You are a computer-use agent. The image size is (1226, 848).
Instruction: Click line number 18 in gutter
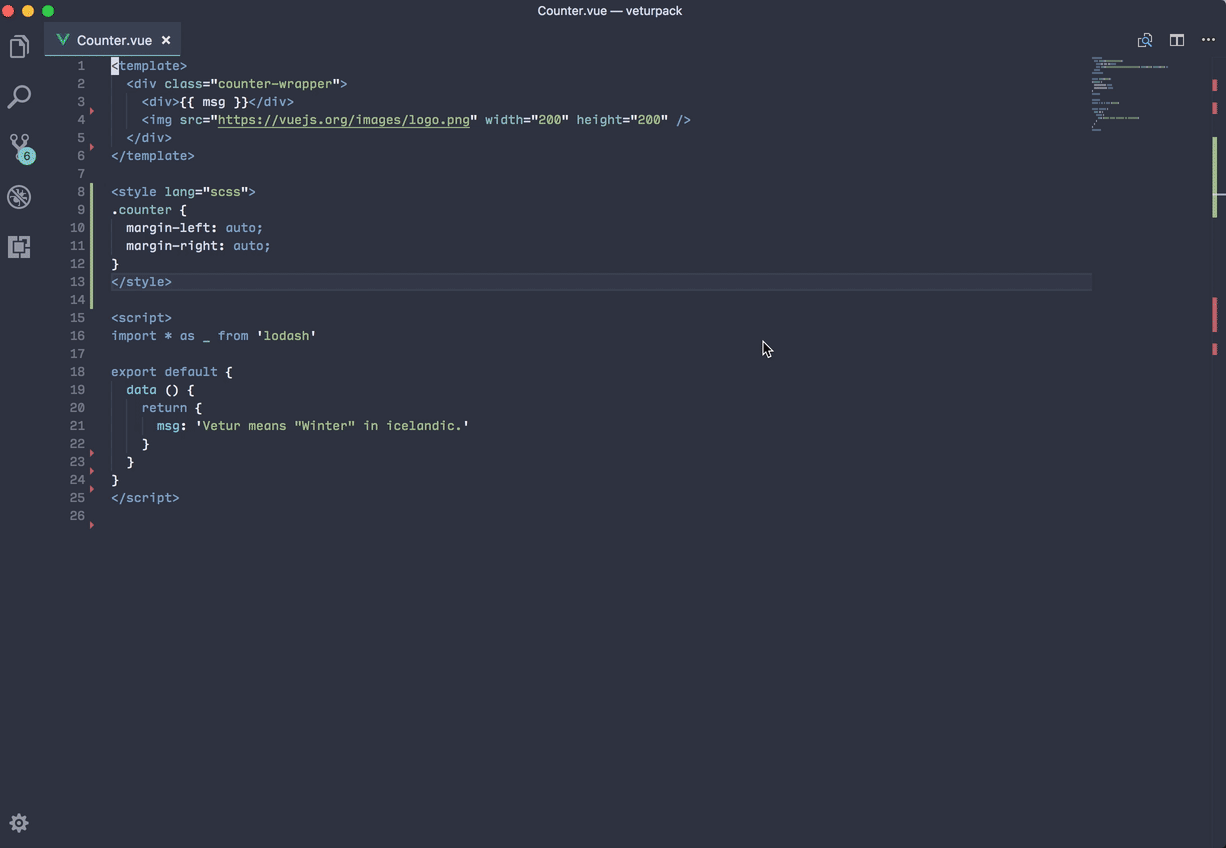(77, 372)
